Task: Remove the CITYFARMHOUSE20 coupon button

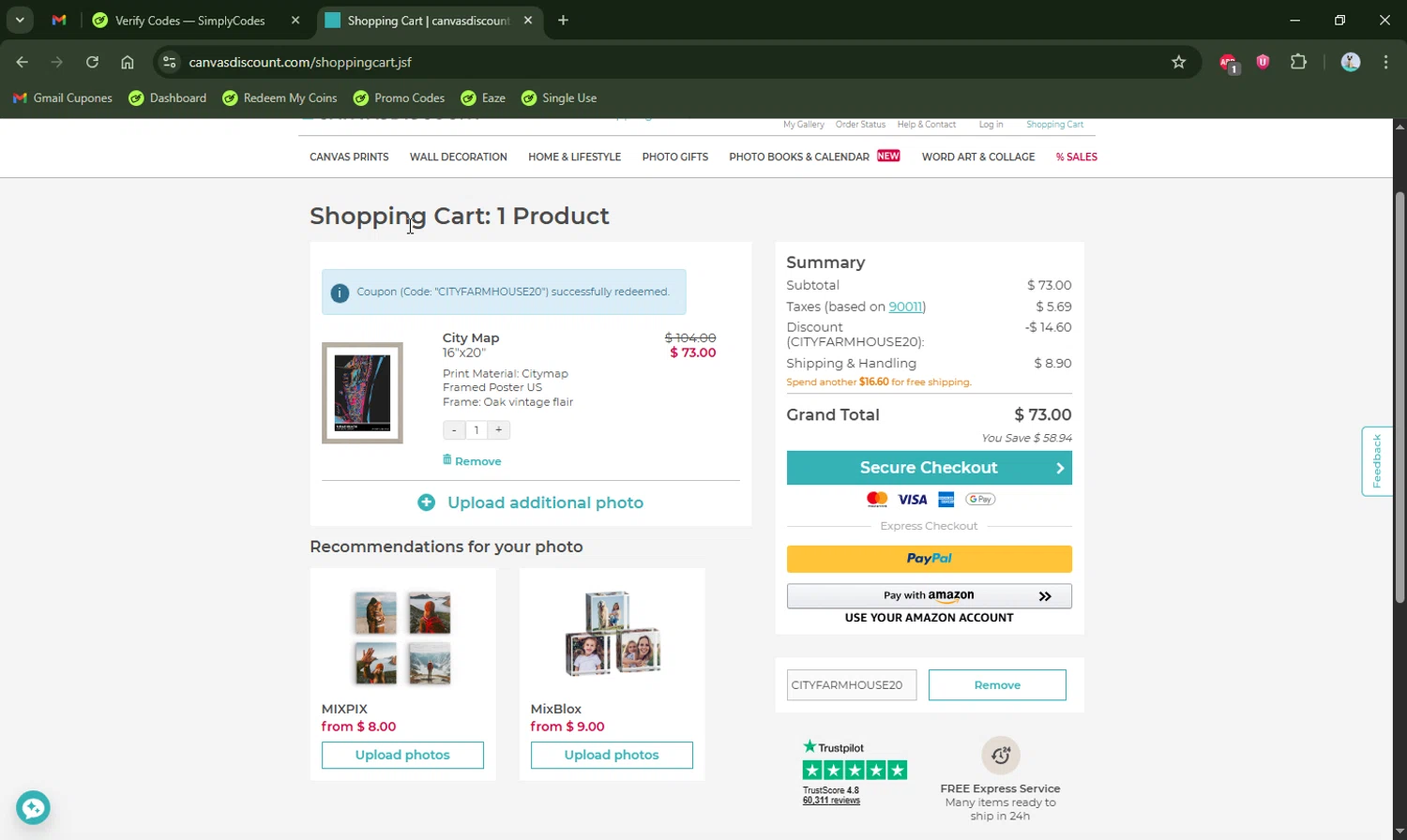Action: tap(997, 684)
